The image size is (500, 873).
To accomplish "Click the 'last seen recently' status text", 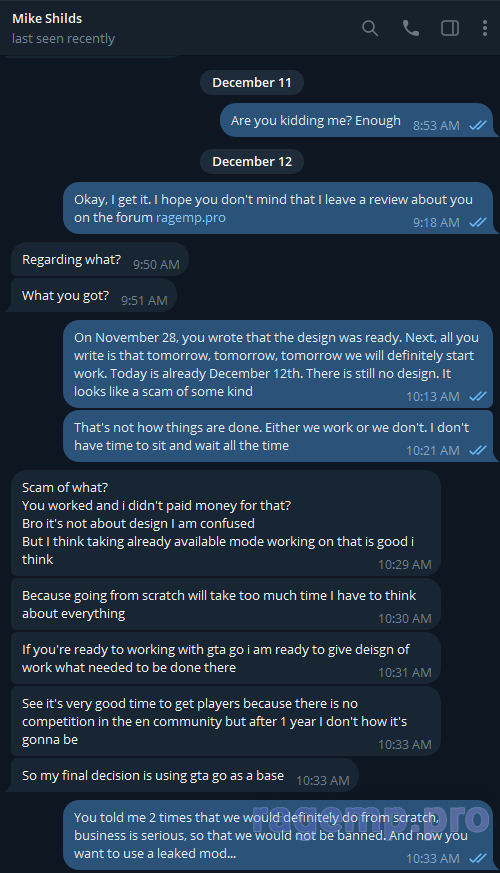I will coord(63,39).
